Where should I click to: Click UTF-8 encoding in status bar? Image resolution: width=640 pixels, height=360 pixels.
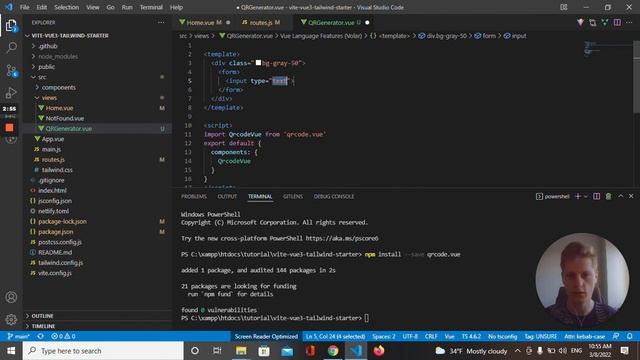tap(410, 336)
